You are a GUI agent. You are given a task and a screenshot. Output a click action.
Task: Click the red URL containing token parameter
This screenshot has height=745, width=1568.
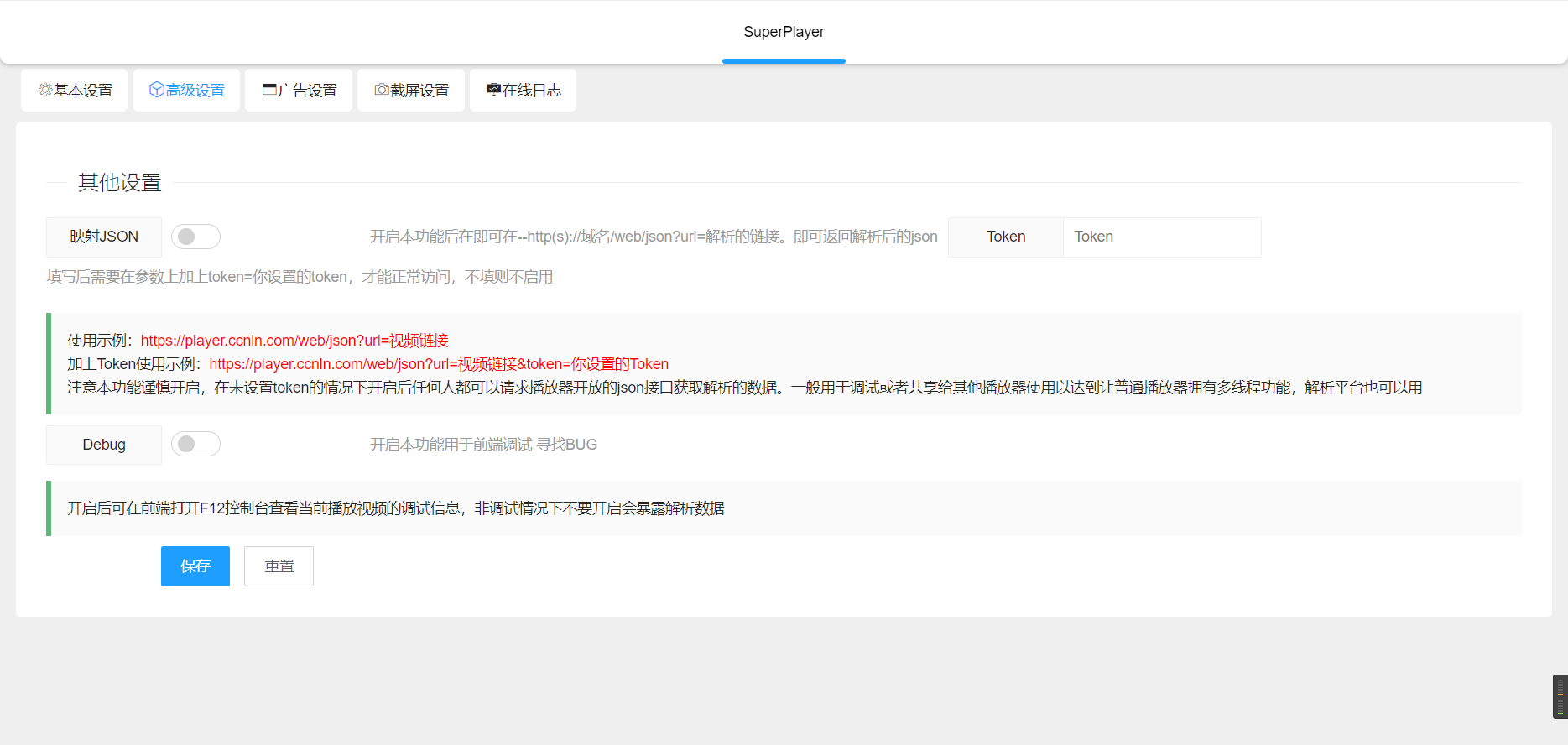pyautogui.click(x=439, y=364)
